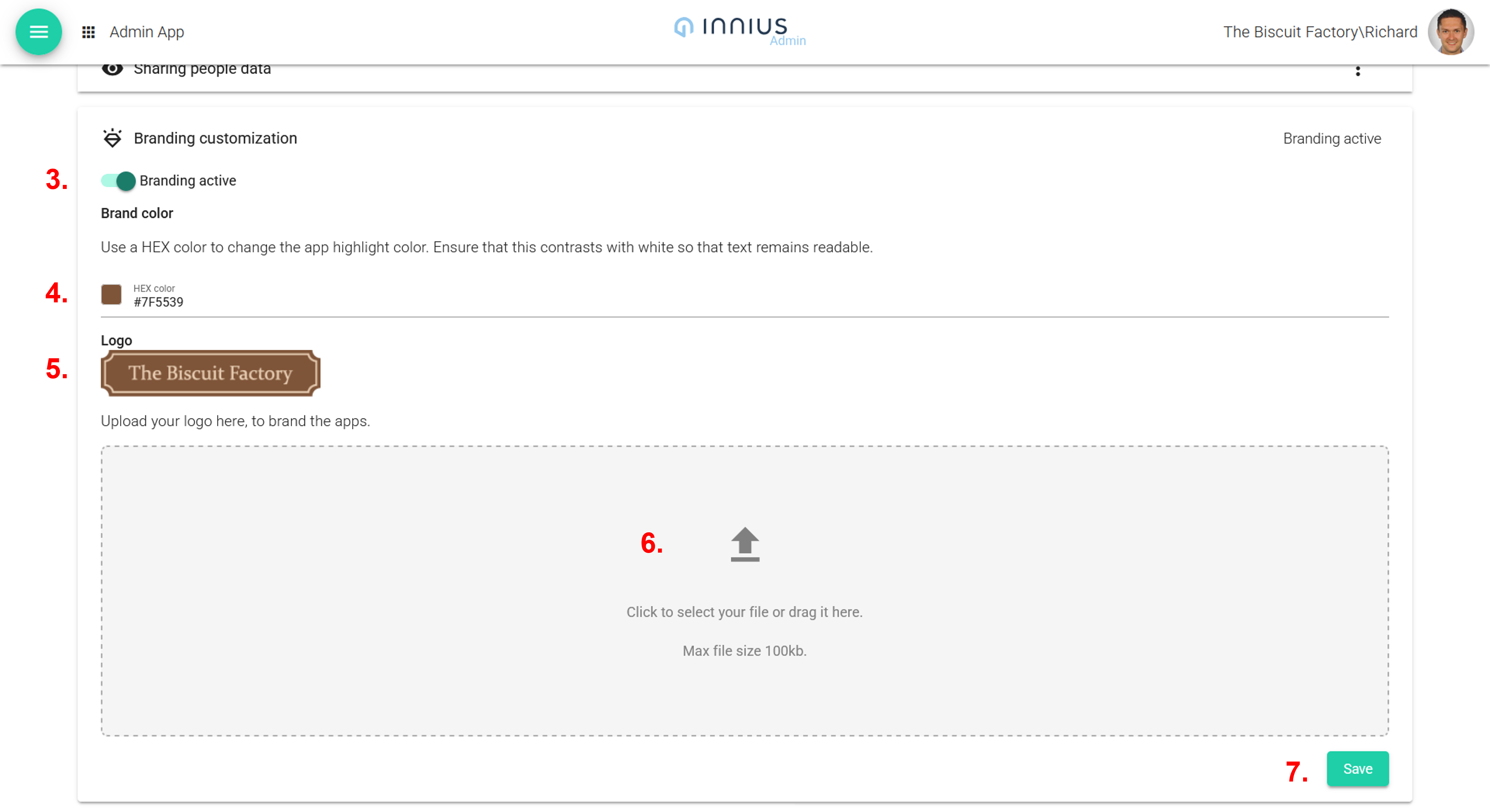
Task: Click the upload arrow icon
Action: (x=744, y=543)
